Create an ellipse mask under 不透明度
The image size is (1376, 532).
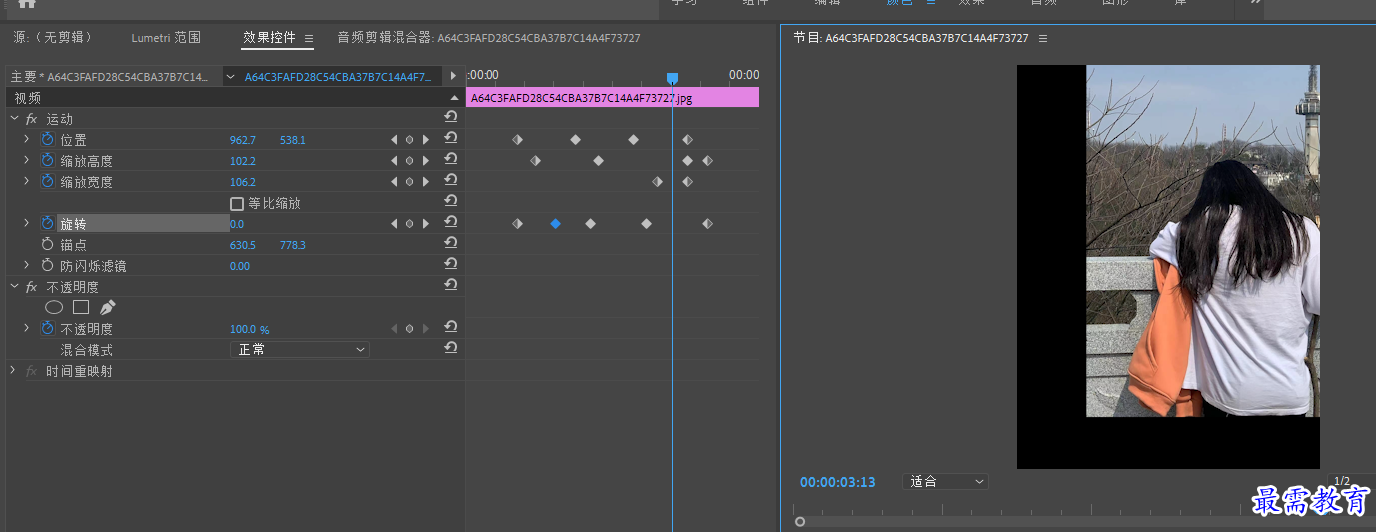tap(54, 308)
